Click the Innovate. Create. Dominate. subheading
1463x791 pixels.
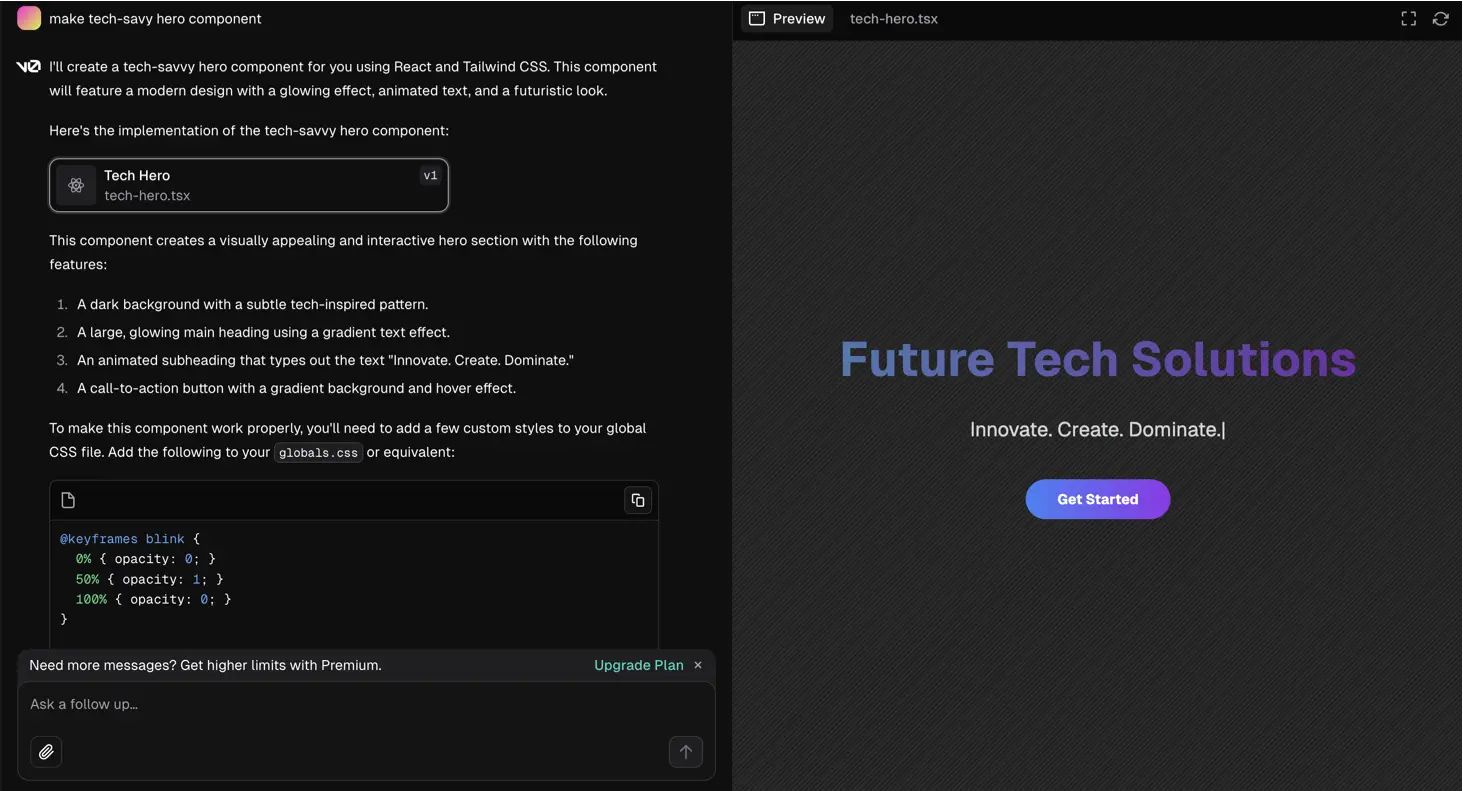[1095, 430]
